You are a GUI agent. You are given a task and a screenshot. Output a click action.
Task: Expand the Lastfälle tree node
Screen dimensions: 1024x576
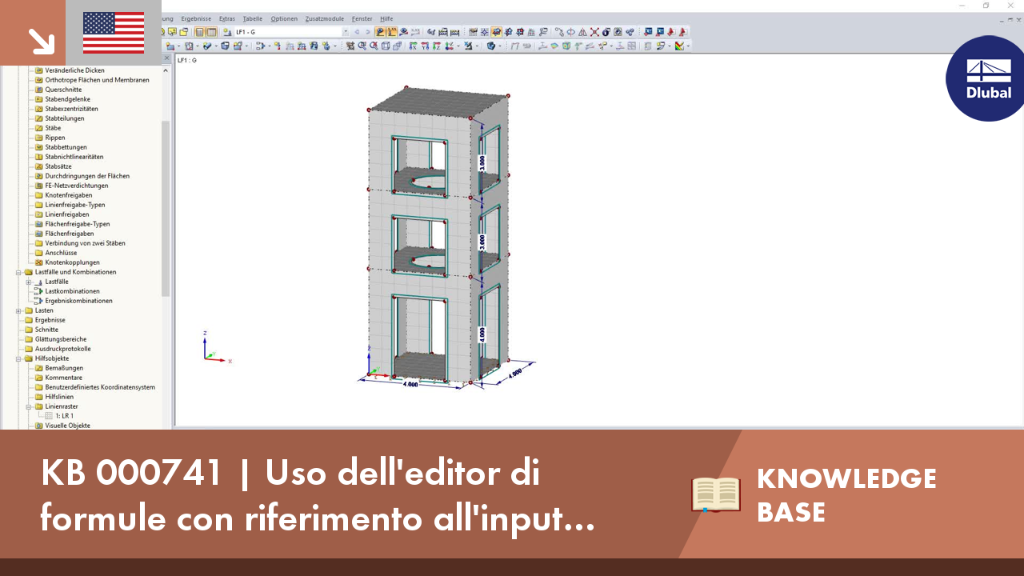[29, 282]
